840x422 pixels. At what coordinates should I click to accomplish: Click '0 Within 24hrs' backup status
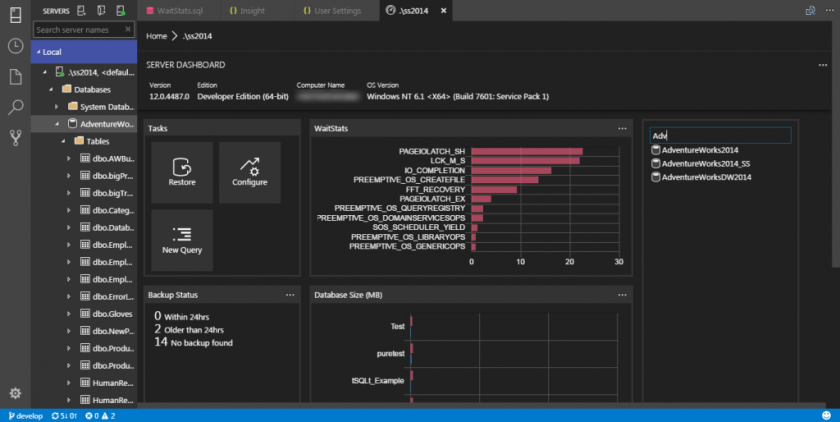point(182,316)
